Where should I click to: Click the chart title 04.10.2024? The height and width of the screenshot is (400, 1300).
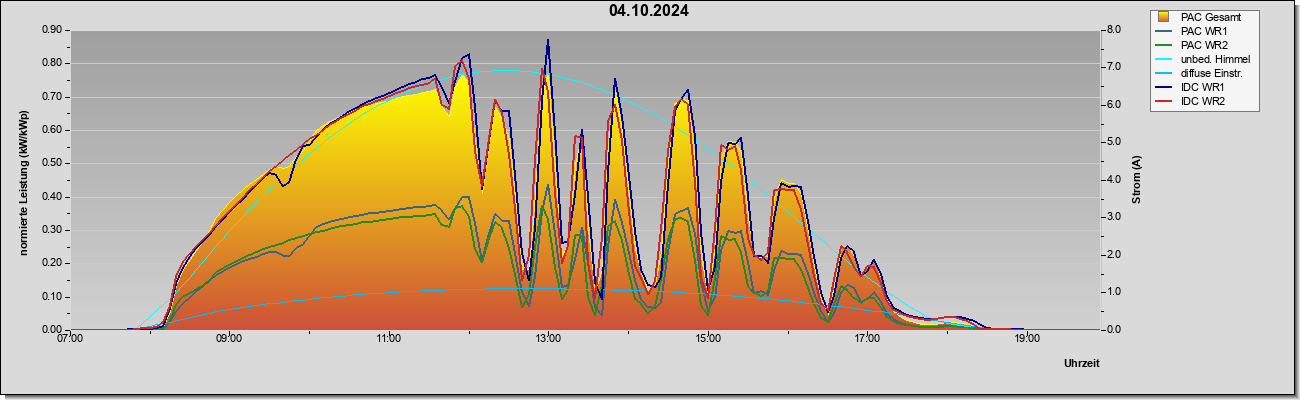649,11
